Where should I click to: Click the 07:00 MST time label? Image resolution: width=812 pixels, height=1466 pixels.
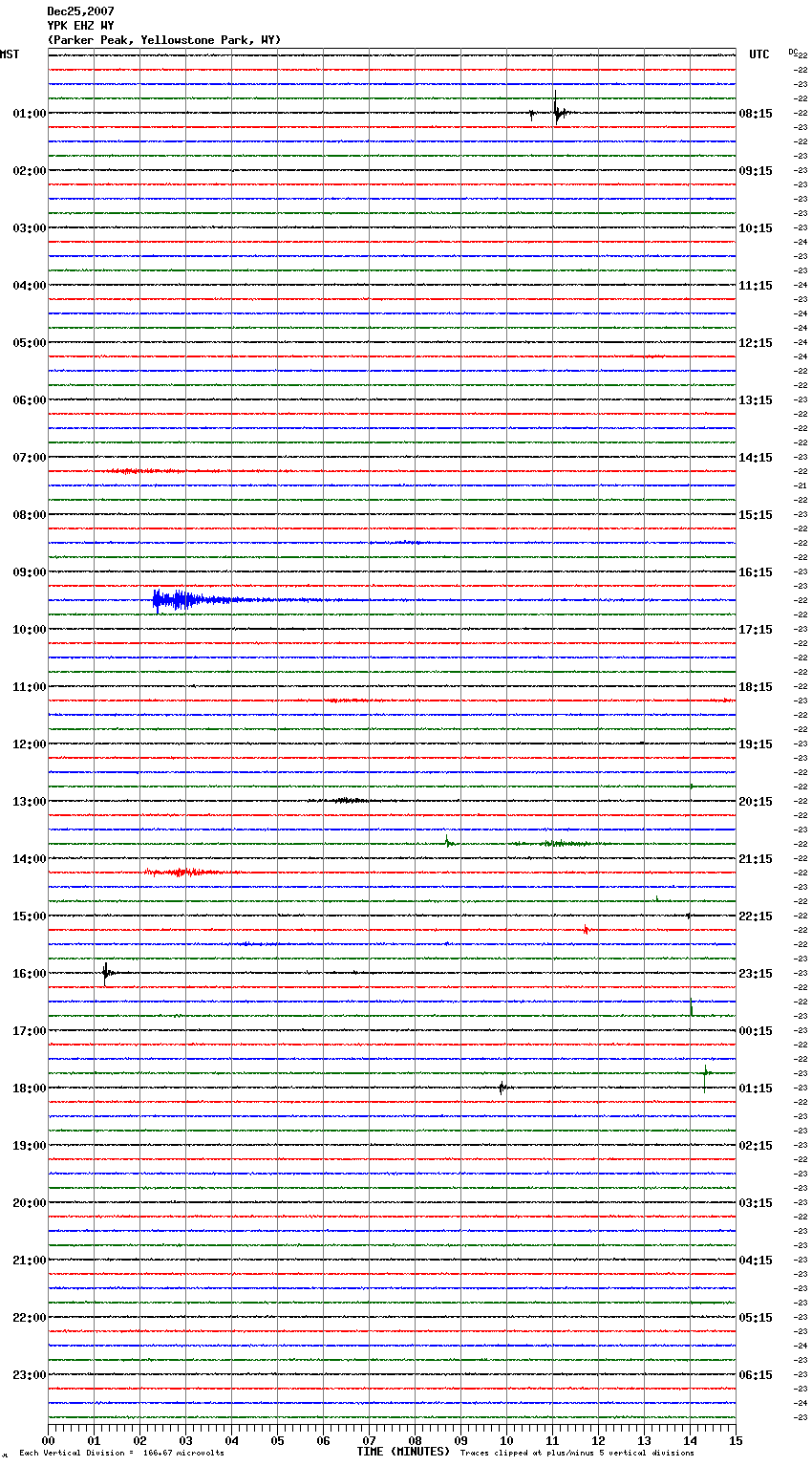(30, 458)
